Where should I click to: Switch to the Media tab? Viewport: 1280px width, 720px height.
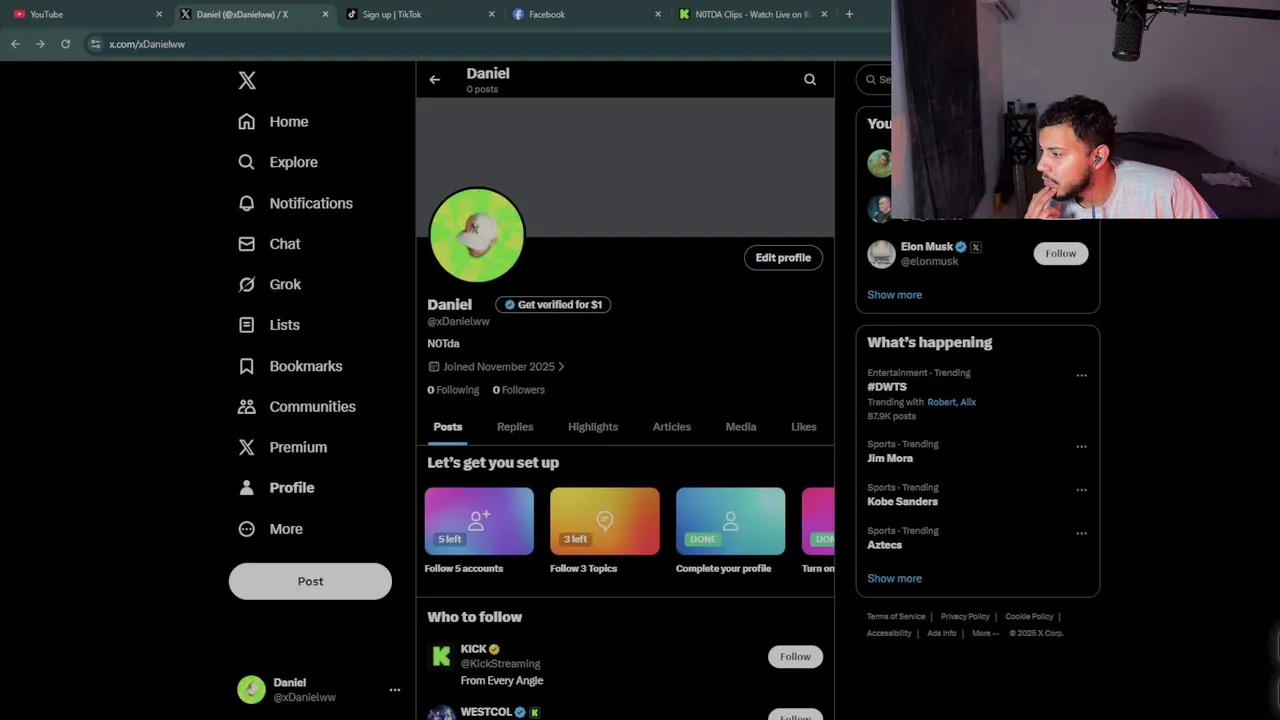click(741, 427)
